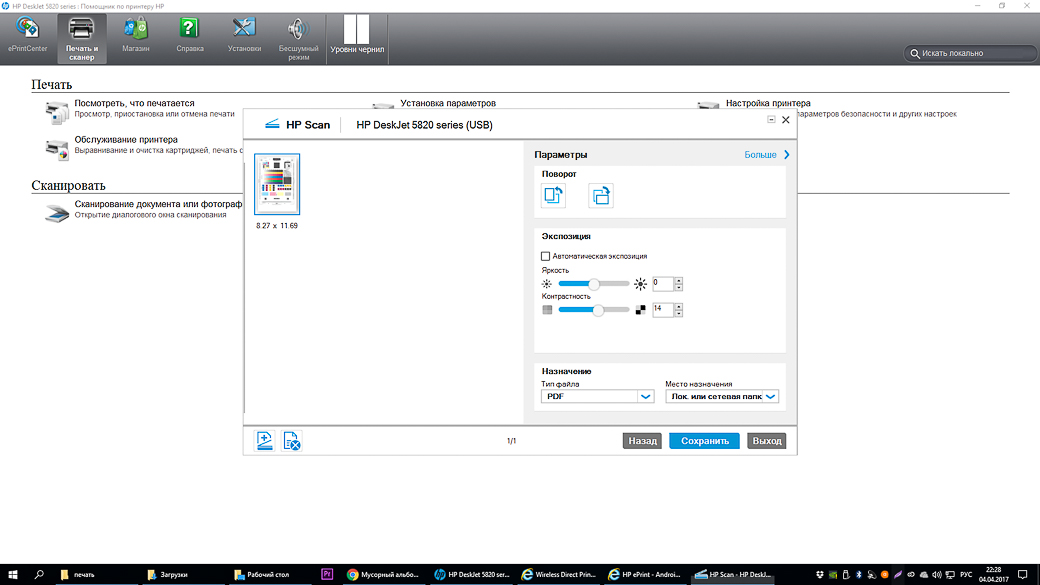Rotate scan left with the rotate icon
The width and height of the screenshot is (1040, 585).
553,196
